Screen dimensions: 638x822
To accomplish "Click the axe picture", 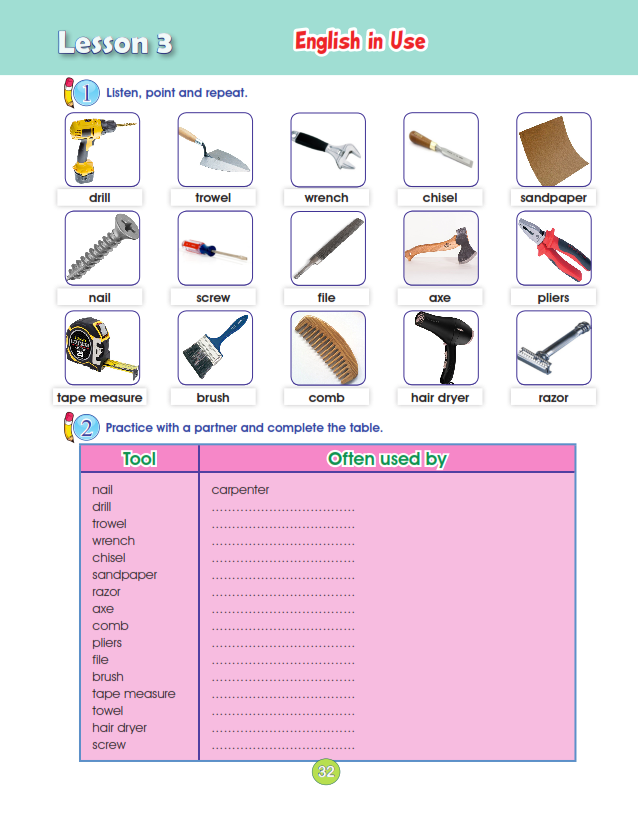I will 440,248.
